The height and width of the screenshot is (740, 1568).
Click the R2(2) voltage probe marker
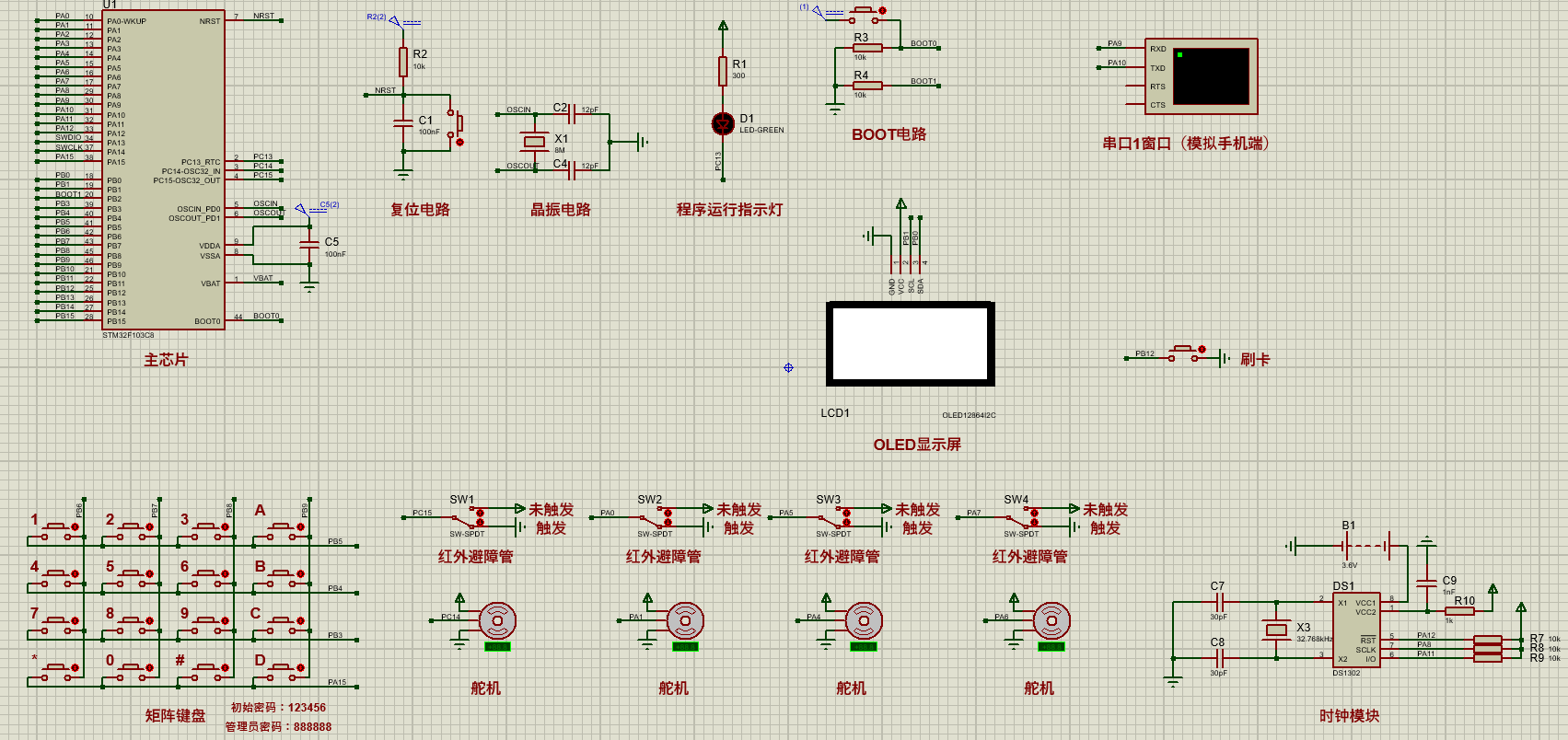coord(394,19)
